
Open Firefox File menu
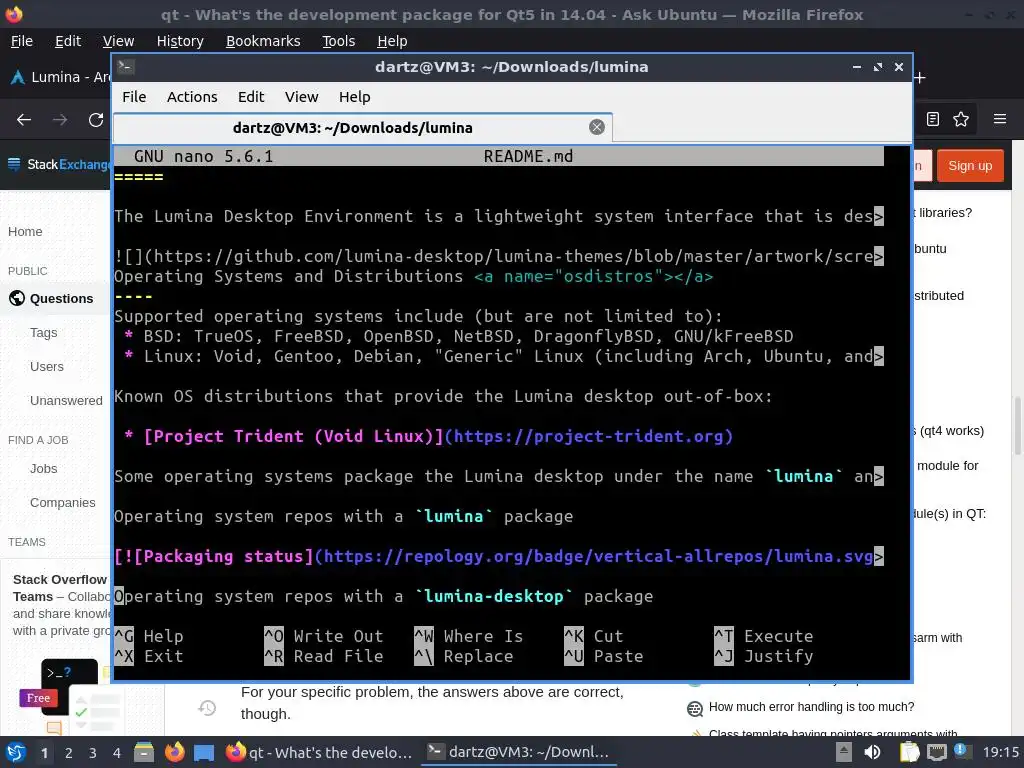coord(22,41)
